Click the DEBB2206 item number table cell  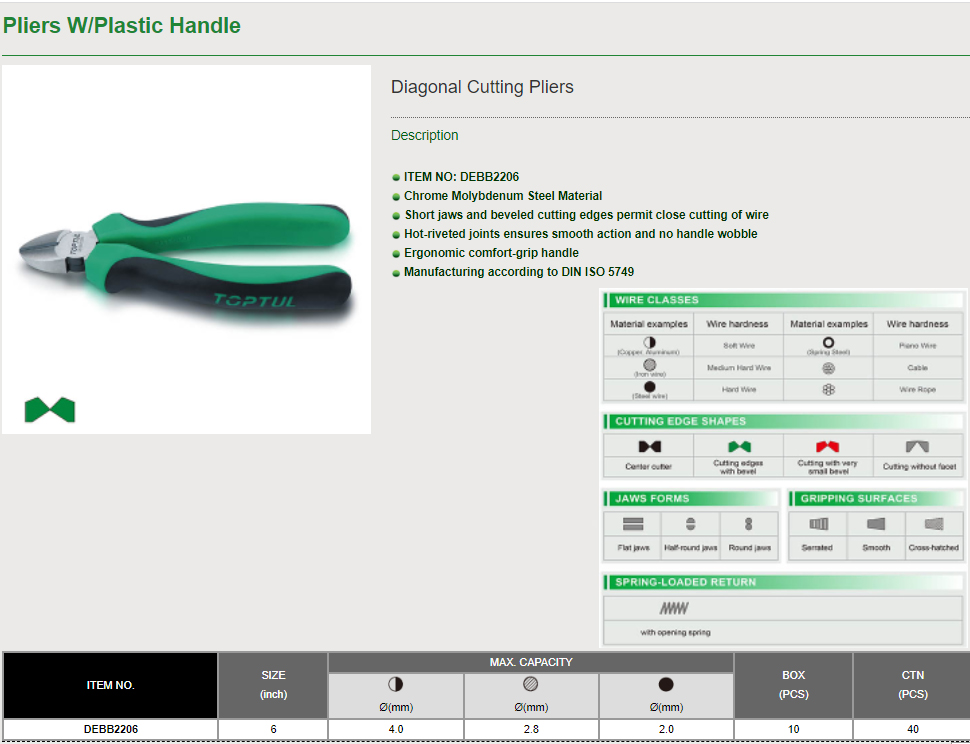pyautogui.click(x=110, y=729)
